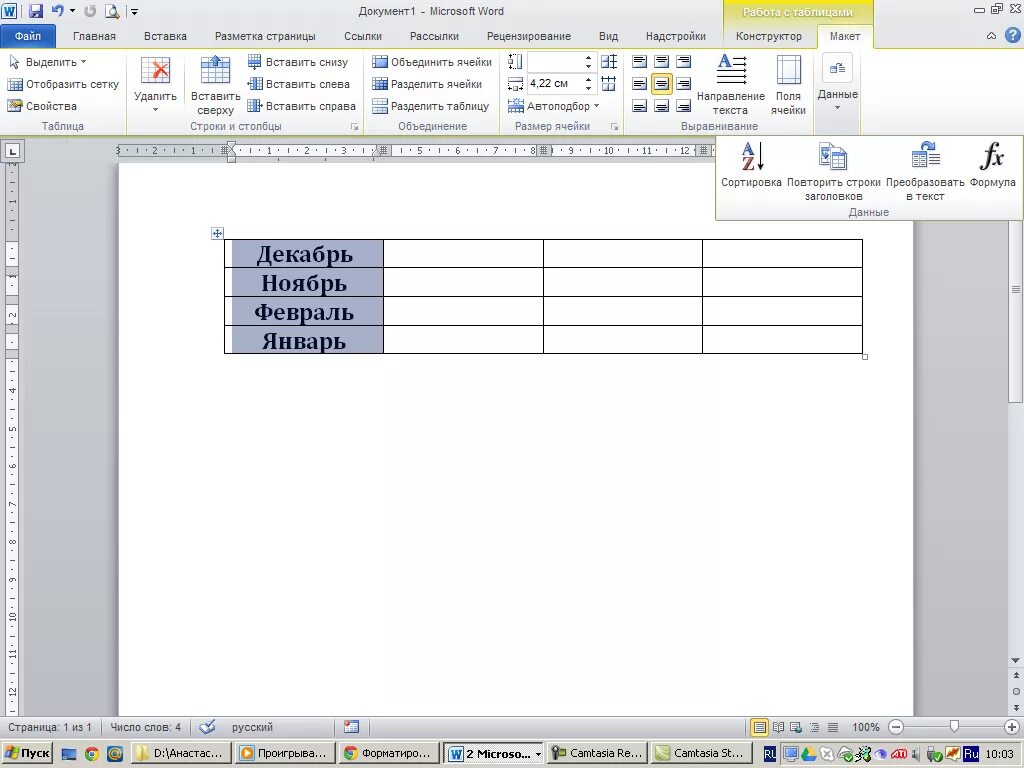Save document via Quick Access toolbar
This screenshot has width=1024, height=768.
pyautogui.click(x=36, y=11)
